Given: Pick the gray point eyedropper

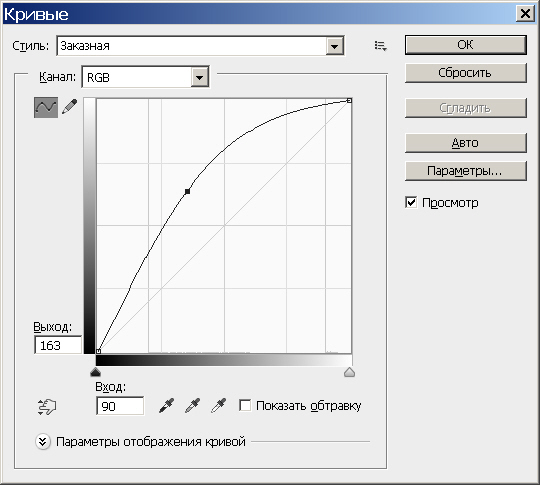Looking at the screenshot, I should (x=193, y=406).
